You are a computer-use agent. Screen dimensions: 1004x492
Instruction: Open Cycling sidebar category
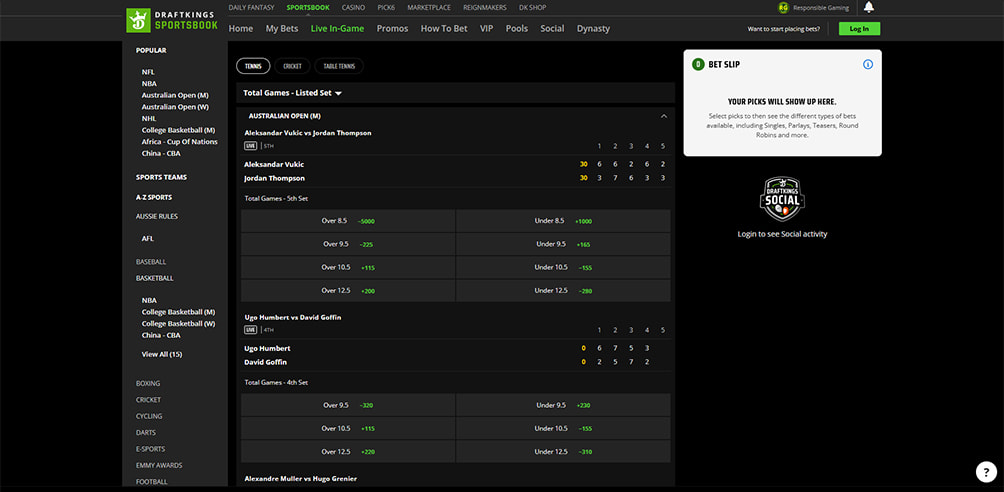coord(149,416)
